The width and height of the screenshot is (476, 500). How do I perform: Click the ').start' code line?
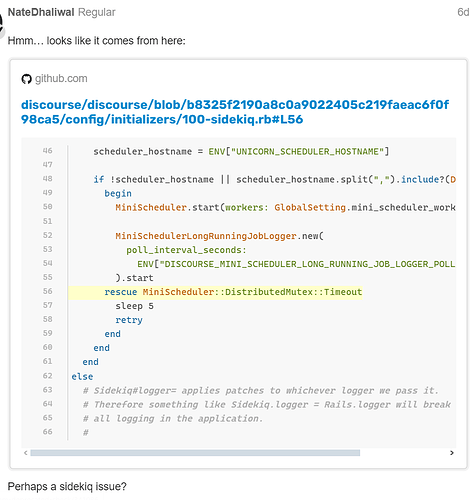tap(134, 278)
